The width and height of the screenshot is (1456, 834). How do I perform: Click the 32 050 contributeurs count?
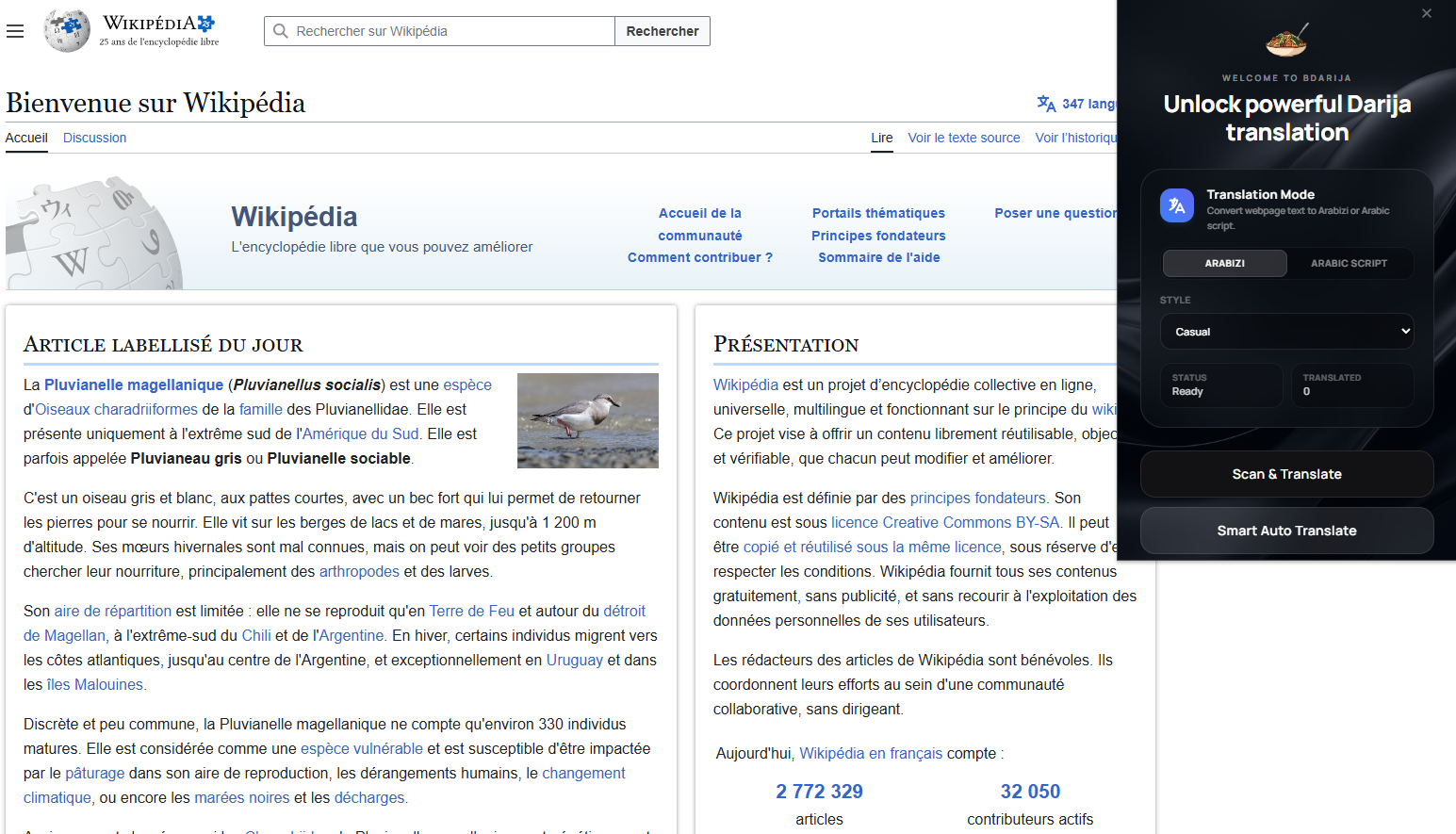[1030, 792]
